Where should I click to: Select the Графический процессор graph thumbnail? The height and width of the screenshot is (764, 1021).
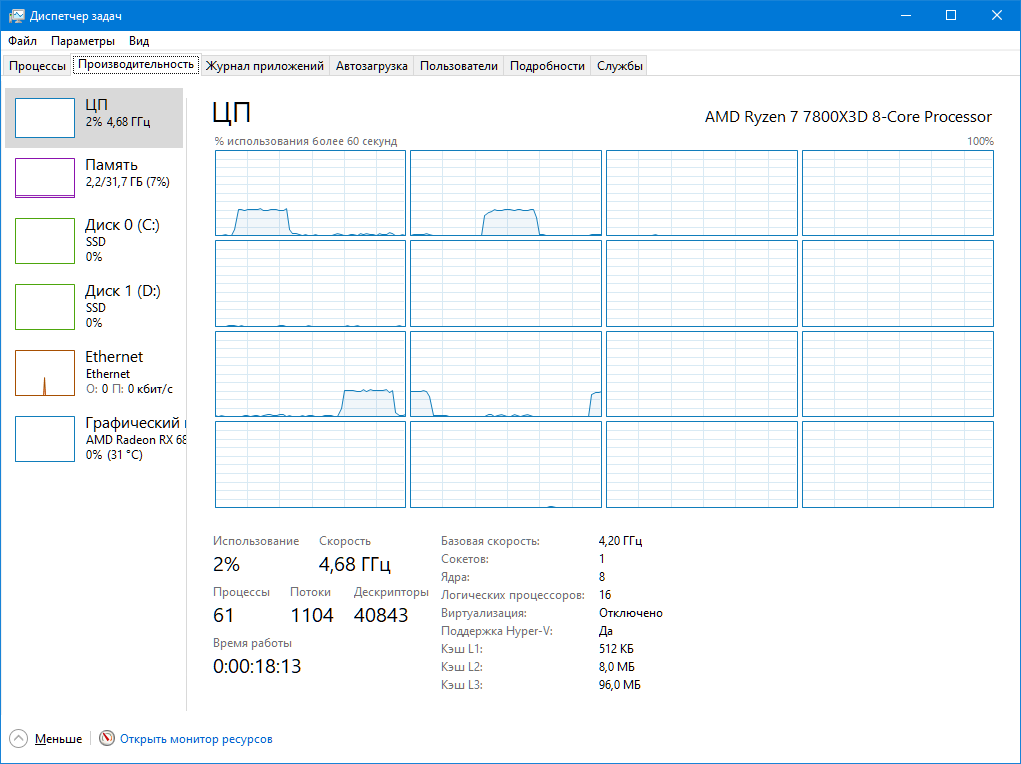click(x=45, y=439)
